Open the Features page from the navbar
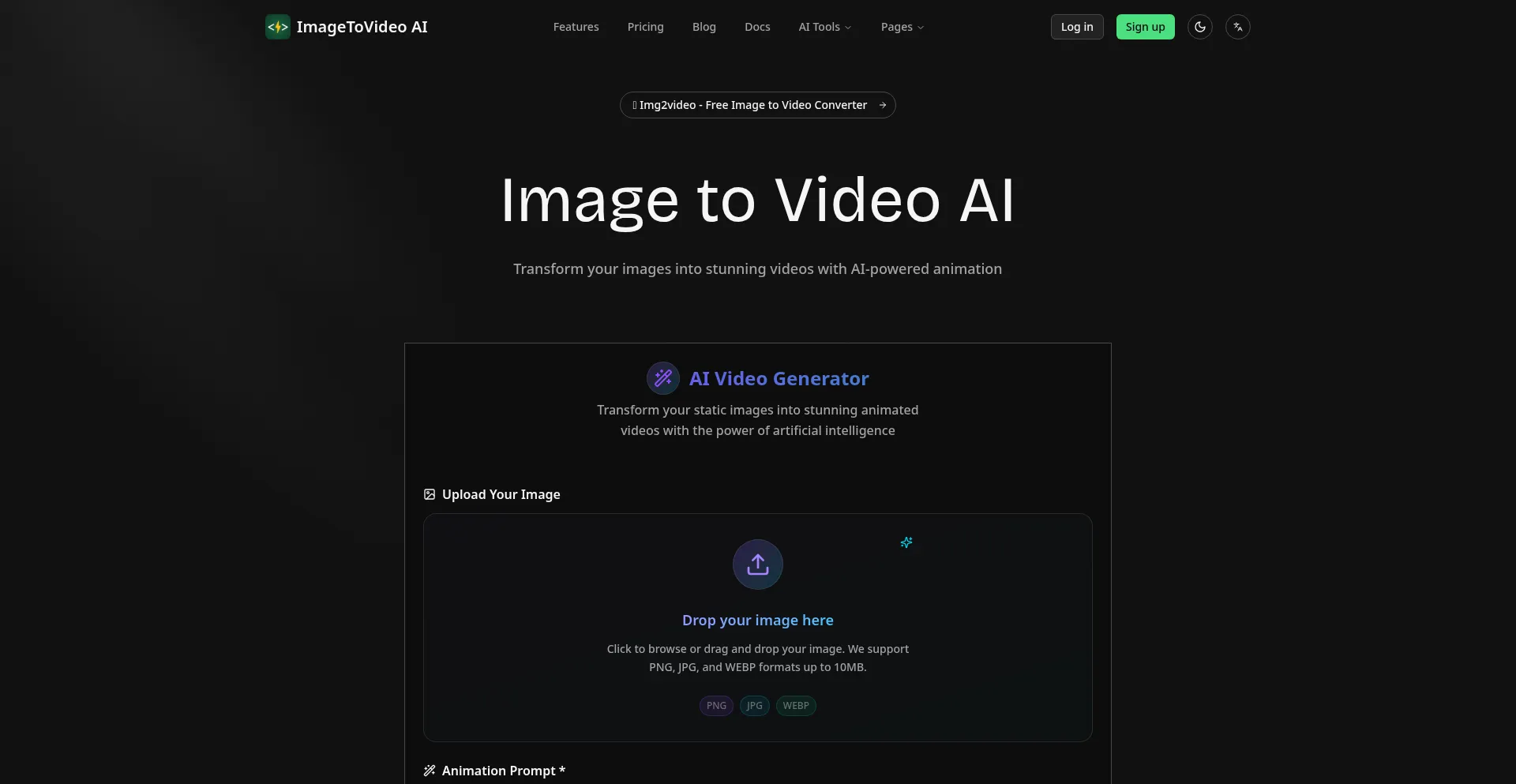The height and width of the screenshot is (784, 1516). pyautogui.click(x=576, y=27)
